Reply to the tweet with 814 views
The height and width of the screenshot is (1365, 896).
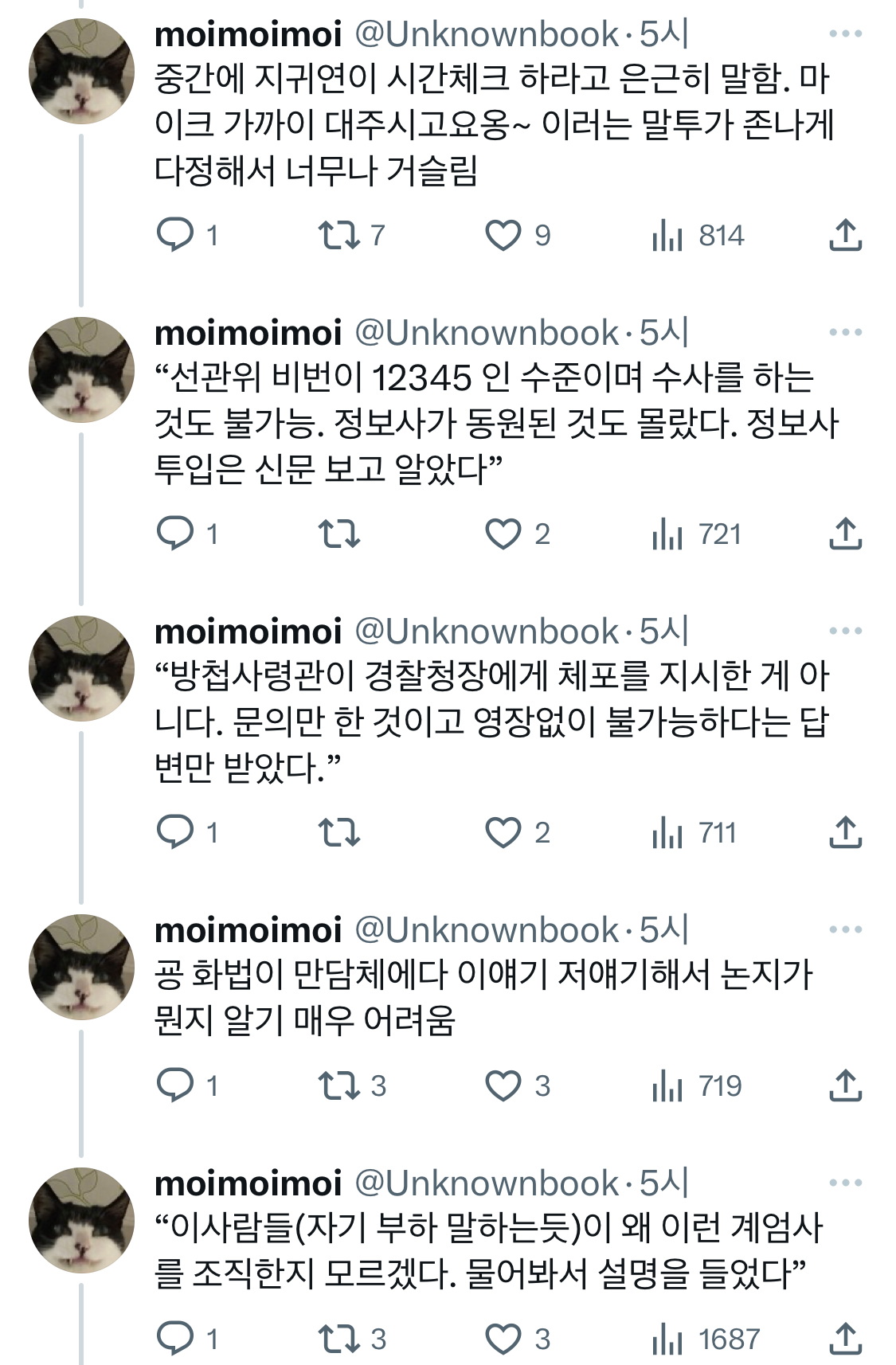pyautogui.click(x=175, y=235)
